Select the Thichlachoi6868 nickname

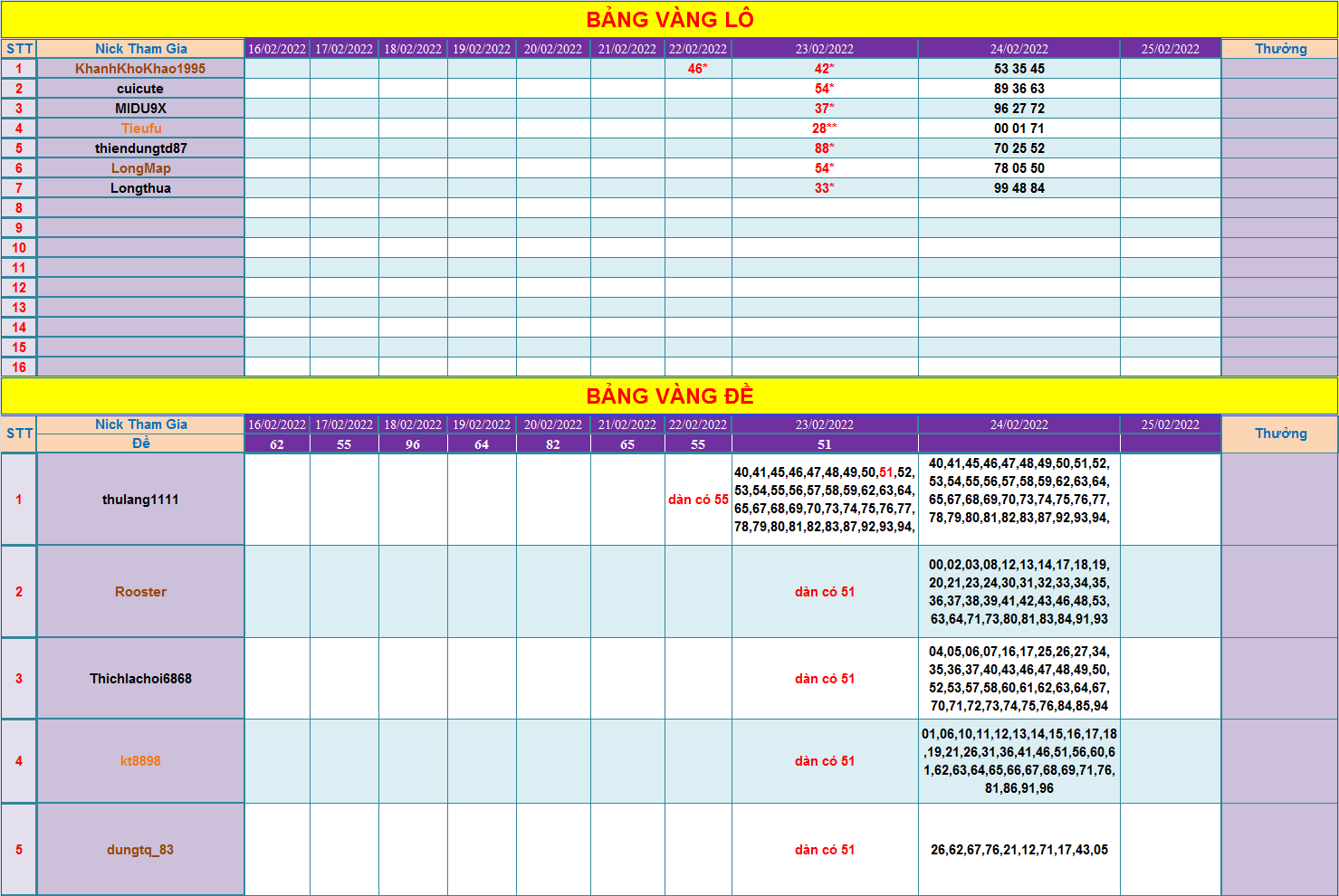[x=140, y=679]
